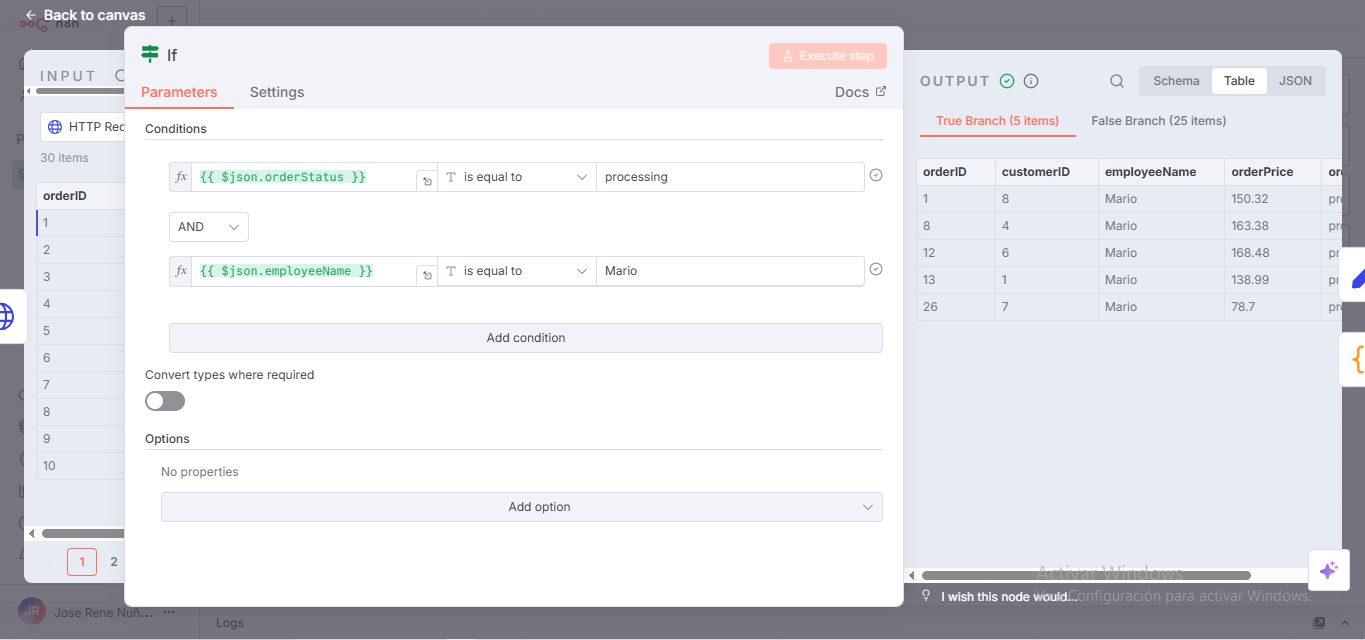Screen dimensions: 1365x640
Task: Click left arrow of output scrollbar
Action: coord(910,575)
